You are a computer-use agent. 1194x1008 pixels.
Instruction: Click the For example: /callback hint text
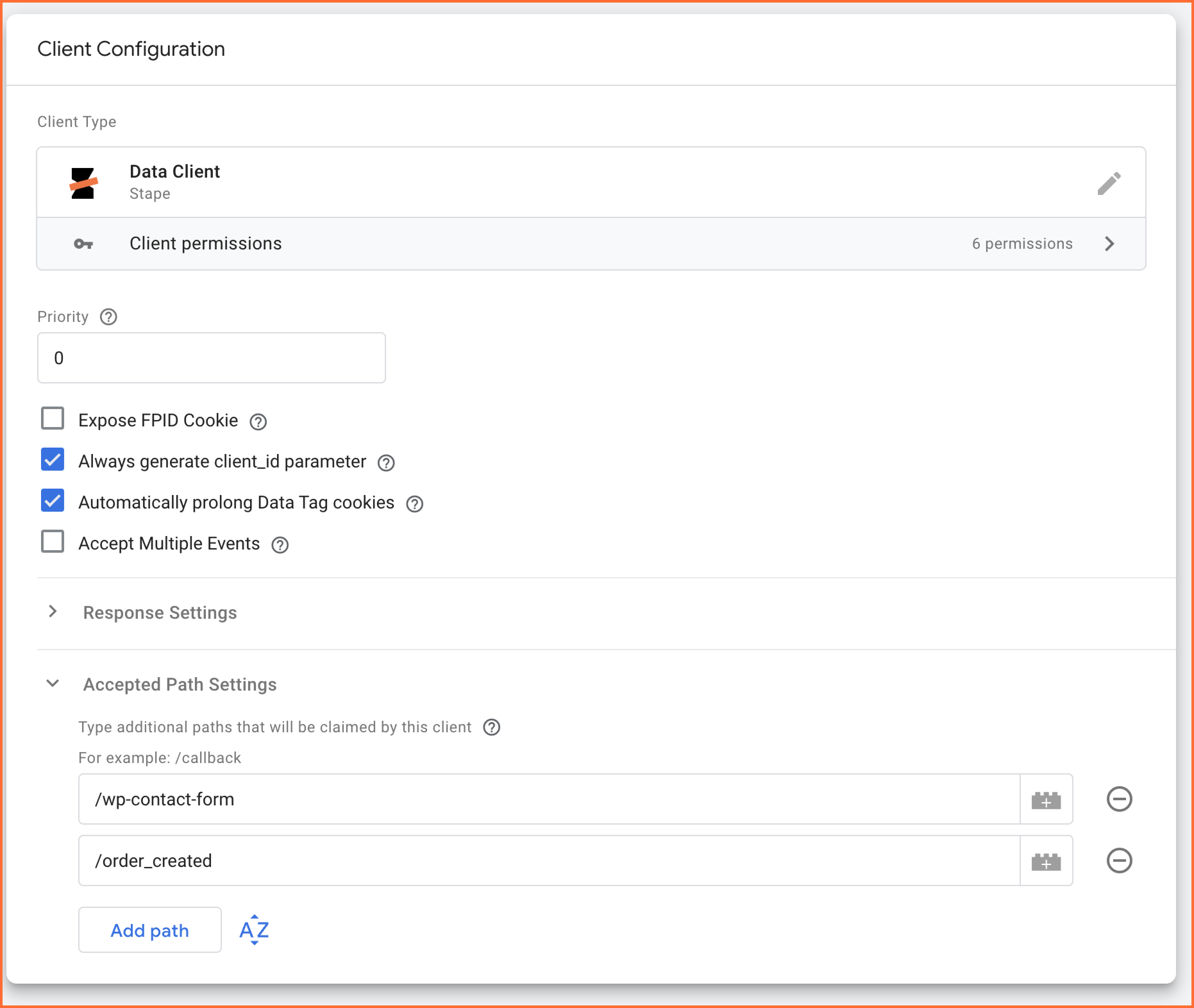click(159, 758)
